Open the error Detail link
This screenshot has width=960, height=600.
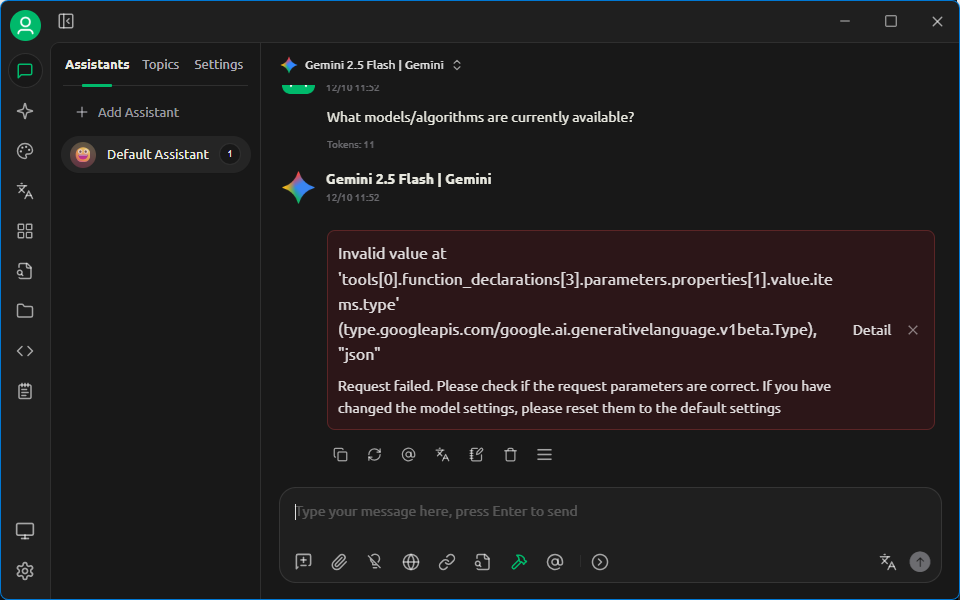[x=871, y=330]
